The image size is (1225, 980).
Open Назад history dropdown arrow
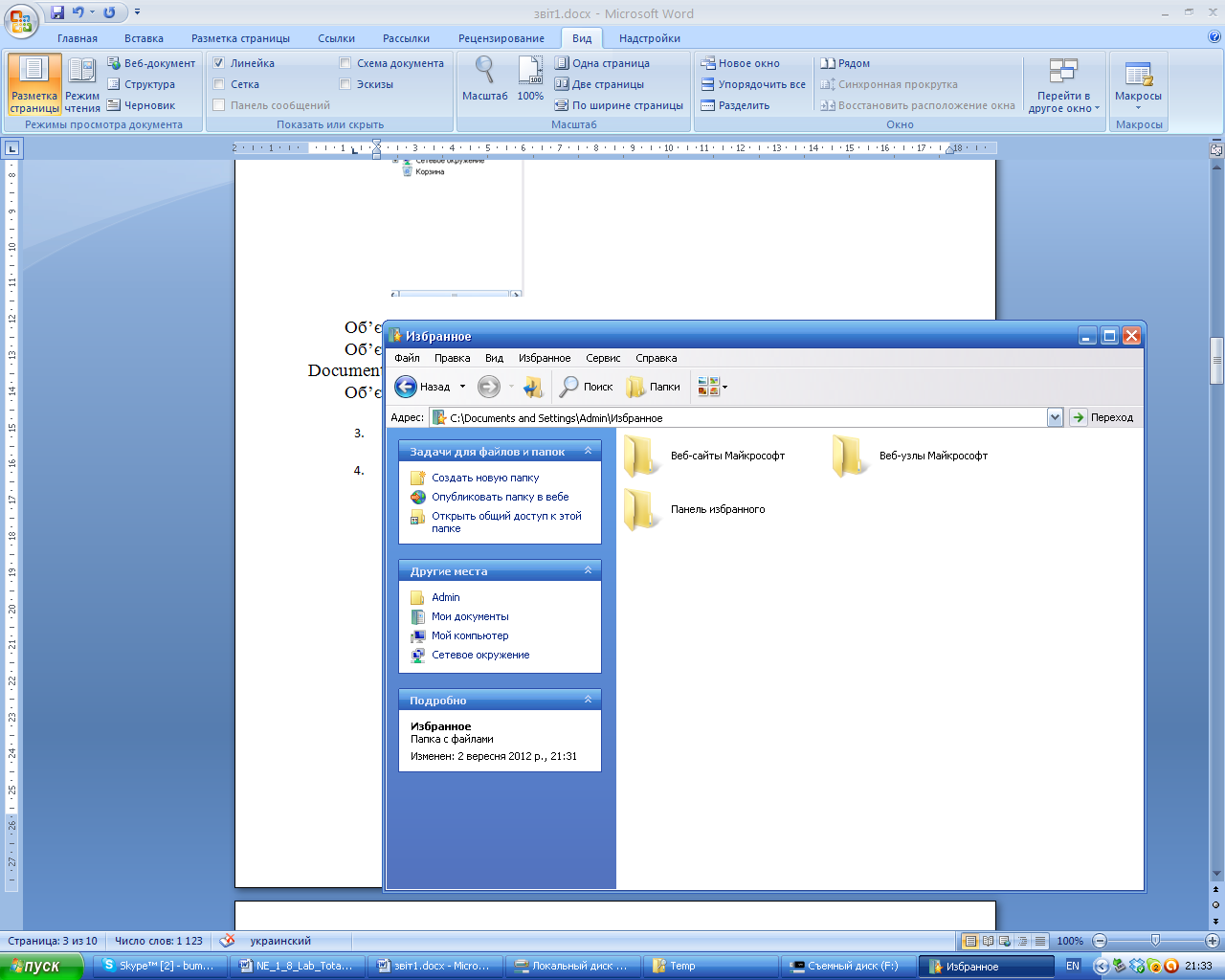point(462,387)
